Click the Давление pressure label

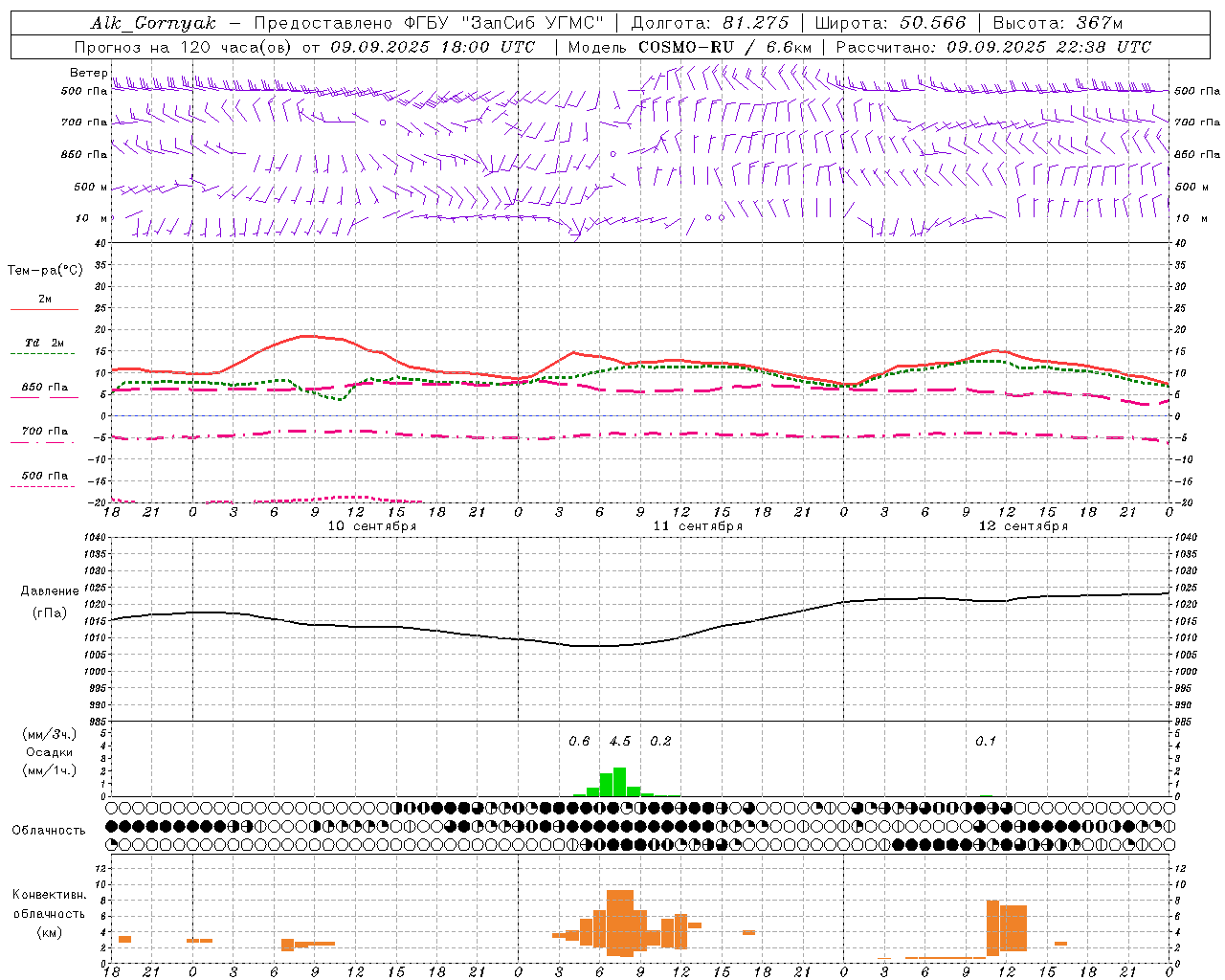tap(50, 591)
